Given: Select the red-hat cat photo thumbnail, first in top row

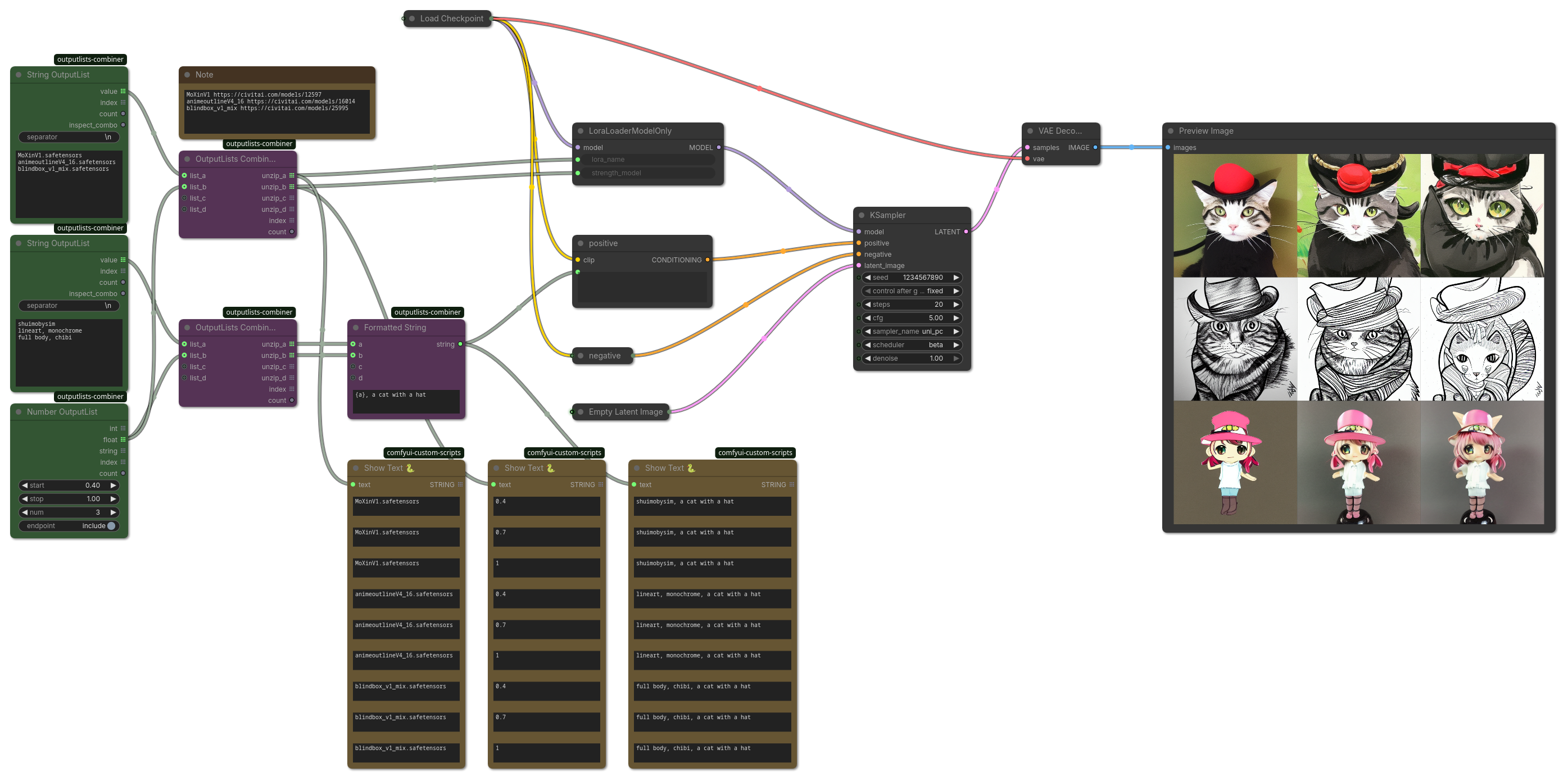Looking at the screenshot, I should (1235, 216).
